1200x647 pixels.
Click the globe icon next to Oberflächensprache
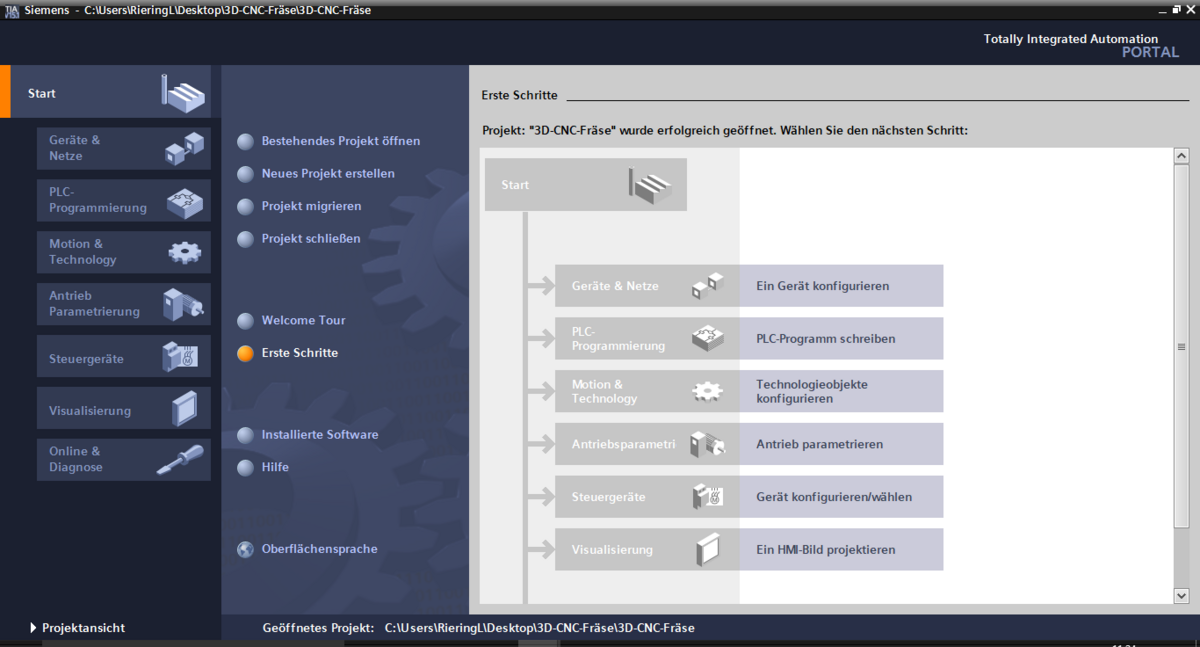pos(245,549)
